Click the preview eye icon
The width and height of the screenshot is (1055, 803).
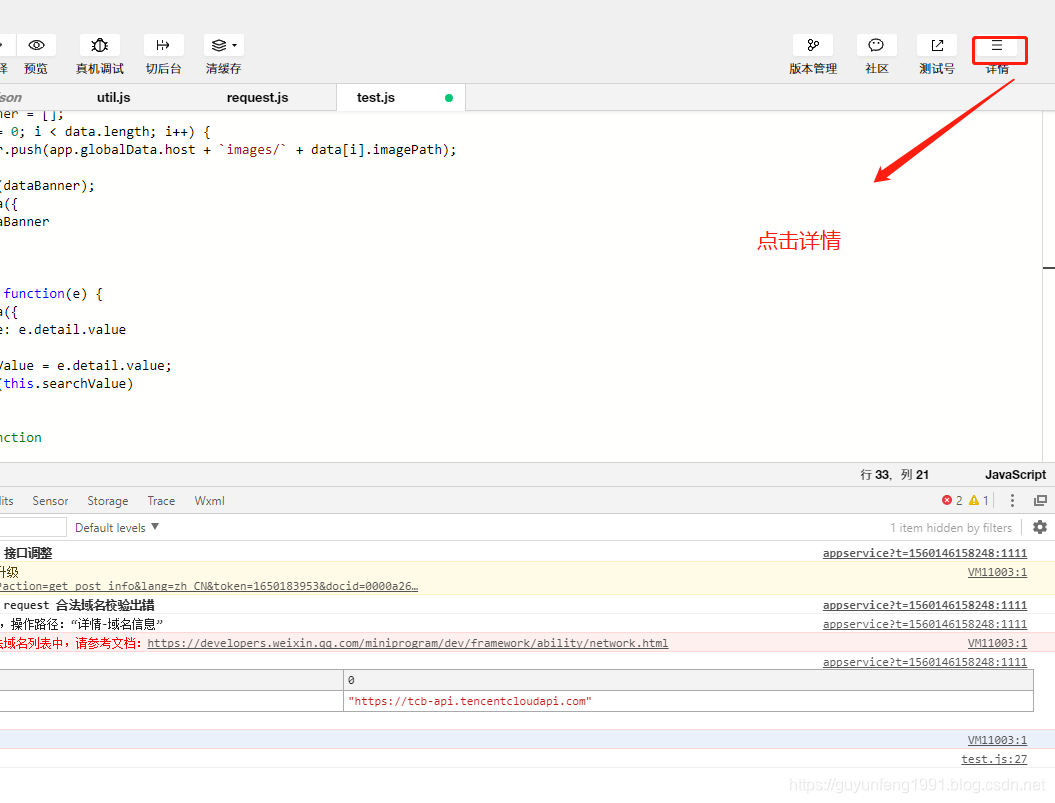tap(36, 45)
